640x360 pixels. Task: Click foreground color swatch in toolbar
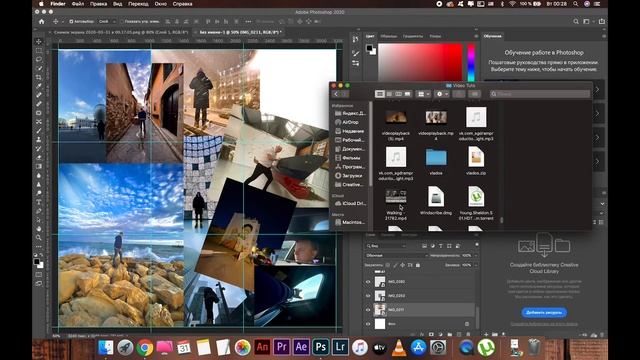pyautogui.click(x=36, y=262)
